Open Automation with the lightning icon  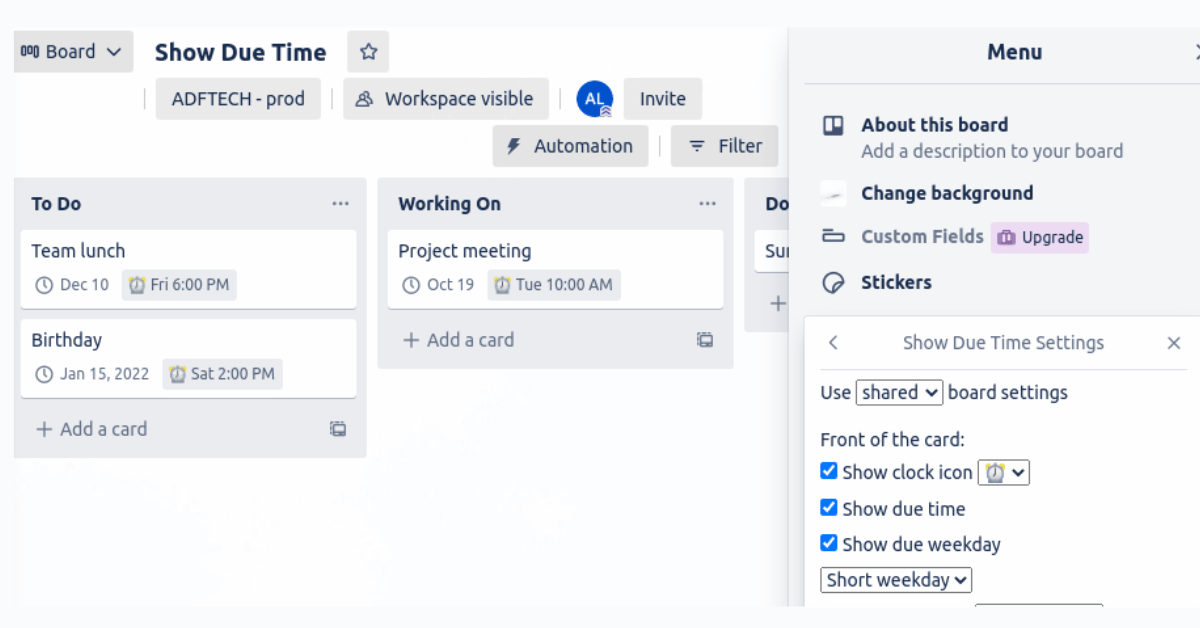[x=570, y=145]
